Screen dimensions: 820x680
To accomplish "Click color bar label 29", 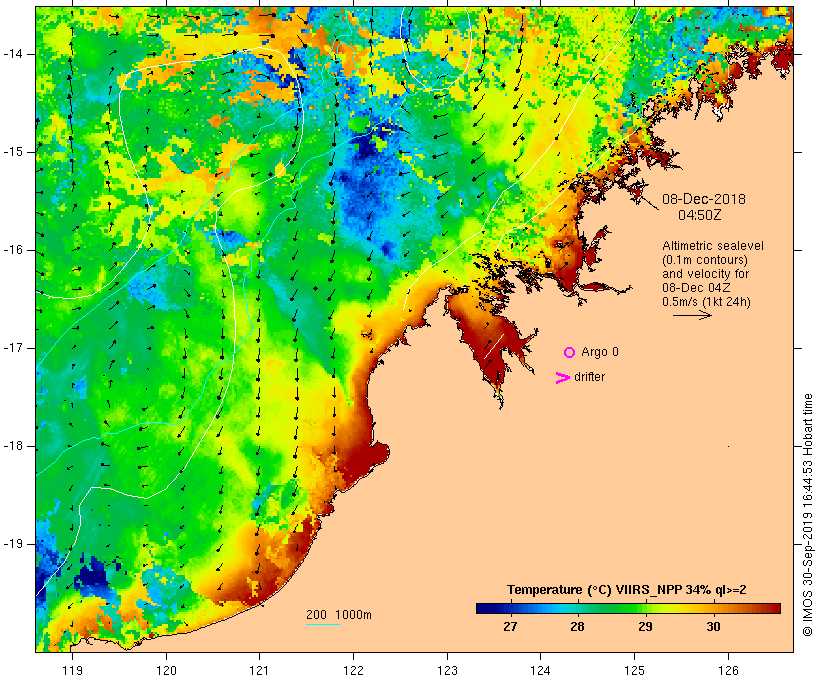I will pyautogui.click(x=645, y=627).
